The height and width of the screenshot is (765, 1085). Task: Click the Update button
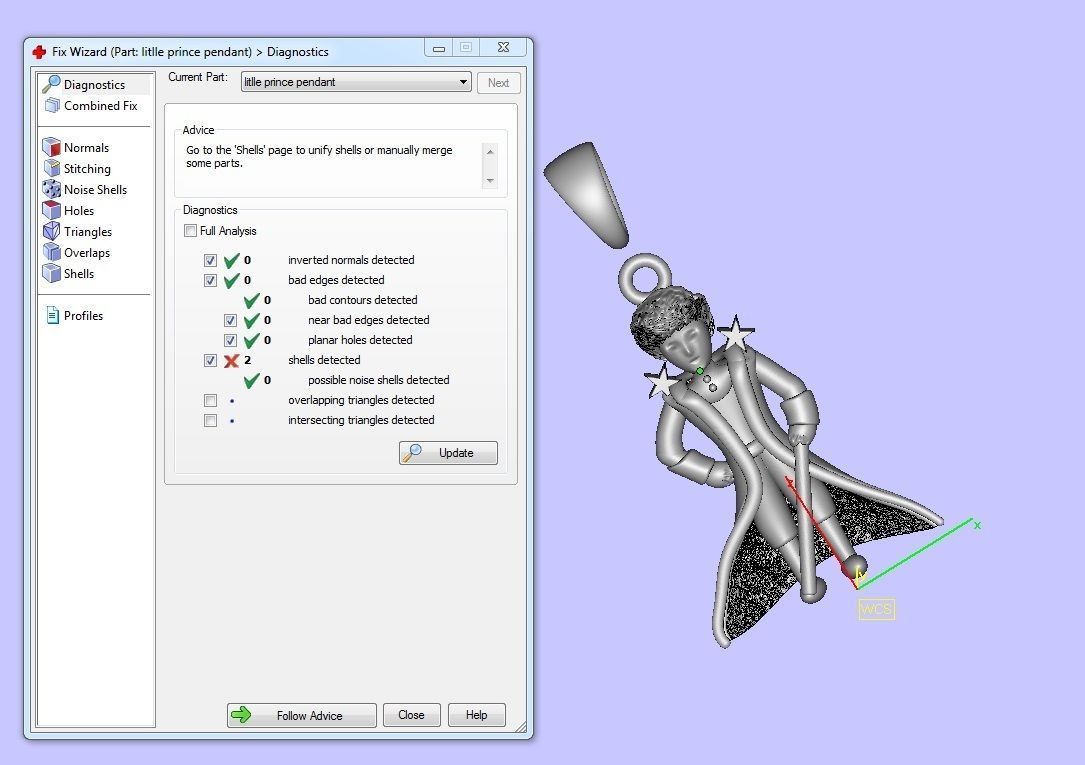point(448,452)
